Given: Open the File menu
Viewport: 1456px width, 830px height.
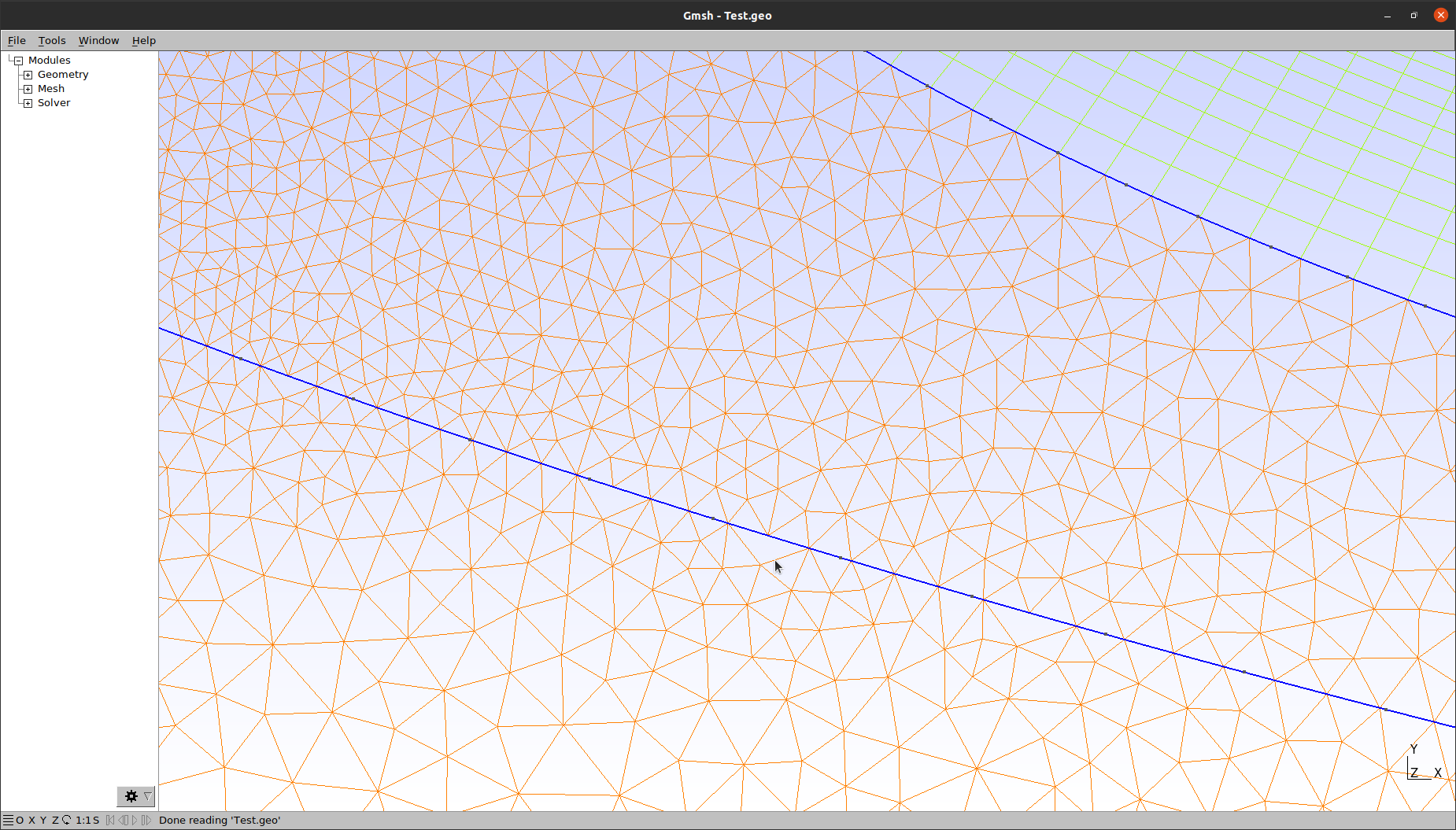Looking at the screenshot, I should [17, 40].
